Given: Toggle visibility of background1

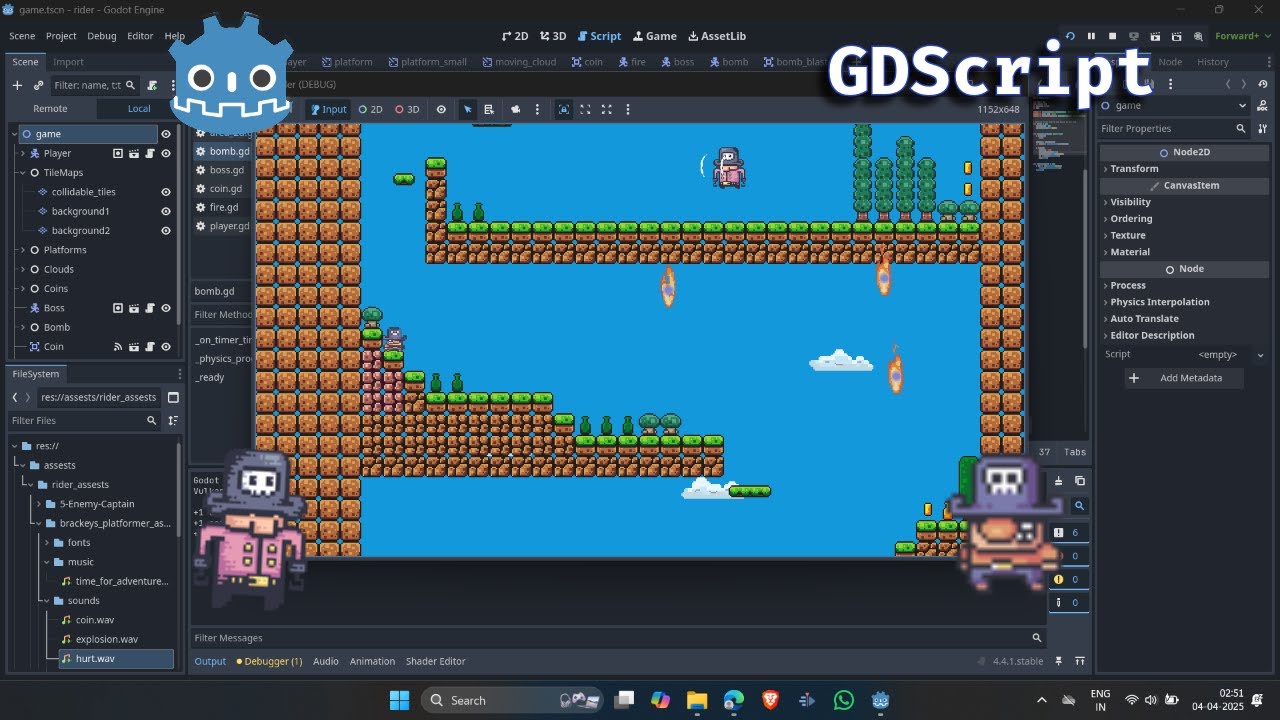Looking at the screenshot, I should pyautogui.click(x=166, y=211).
